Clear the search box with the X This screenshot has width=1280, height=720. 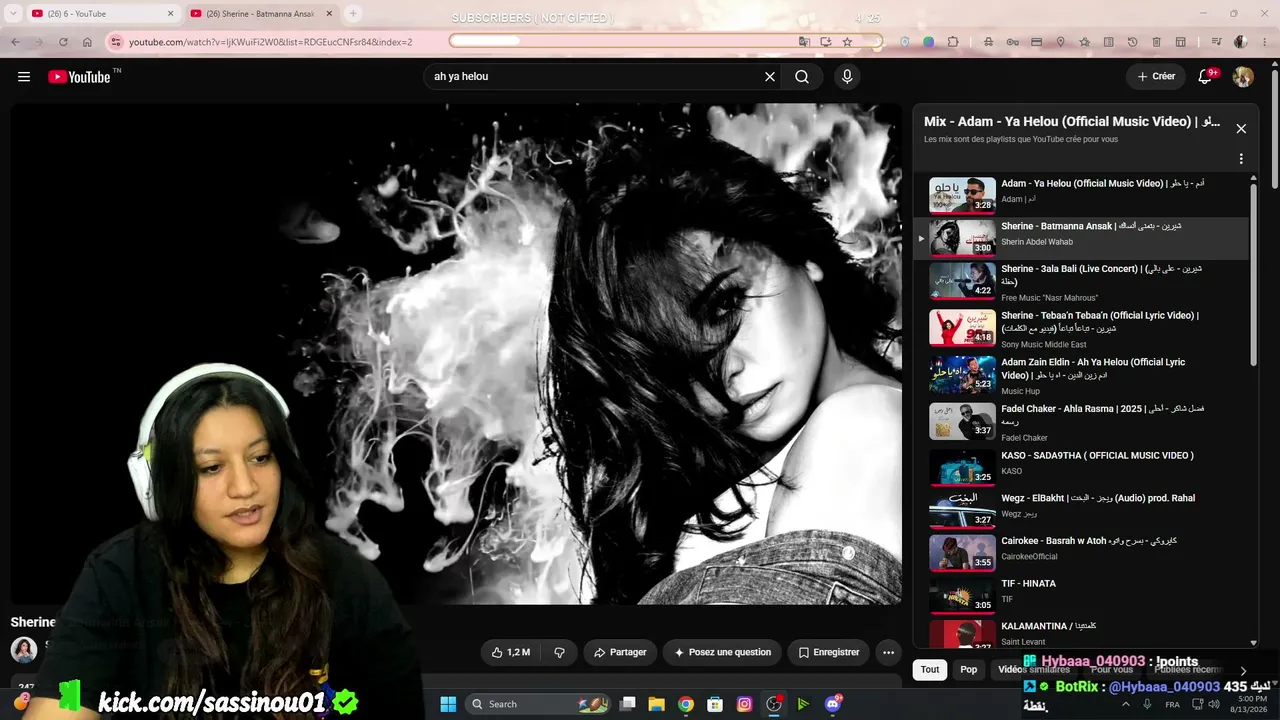click(770, 77)
